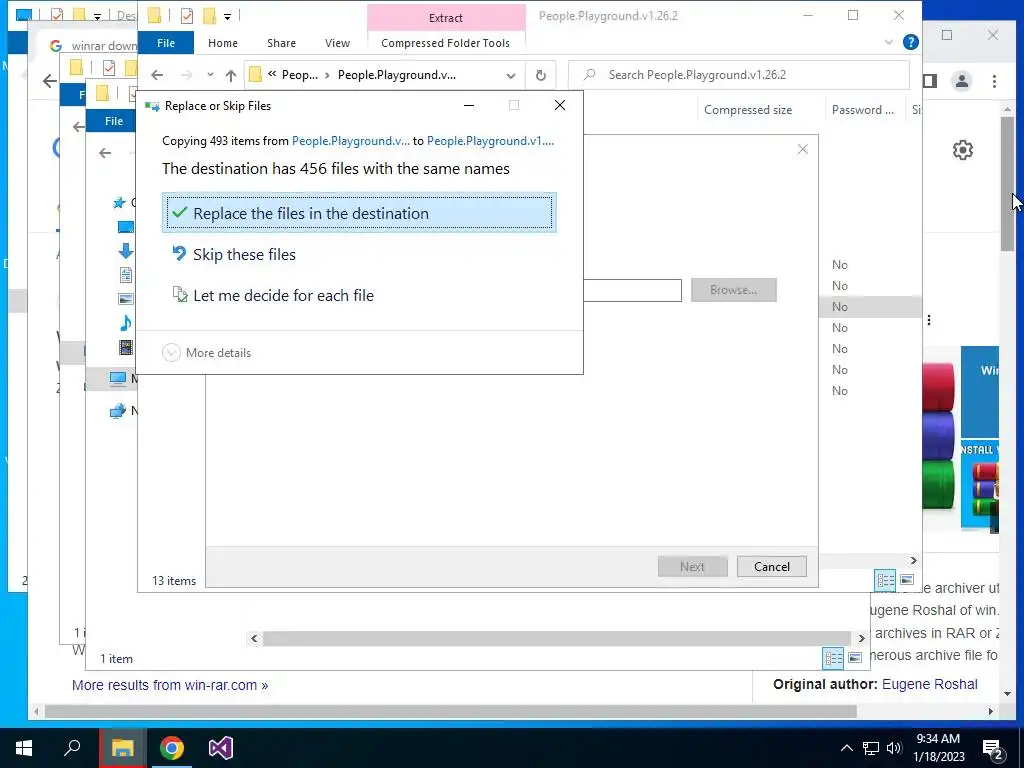
Task: Open File Explorer from taskbar
Action: (x=122, y=748)
